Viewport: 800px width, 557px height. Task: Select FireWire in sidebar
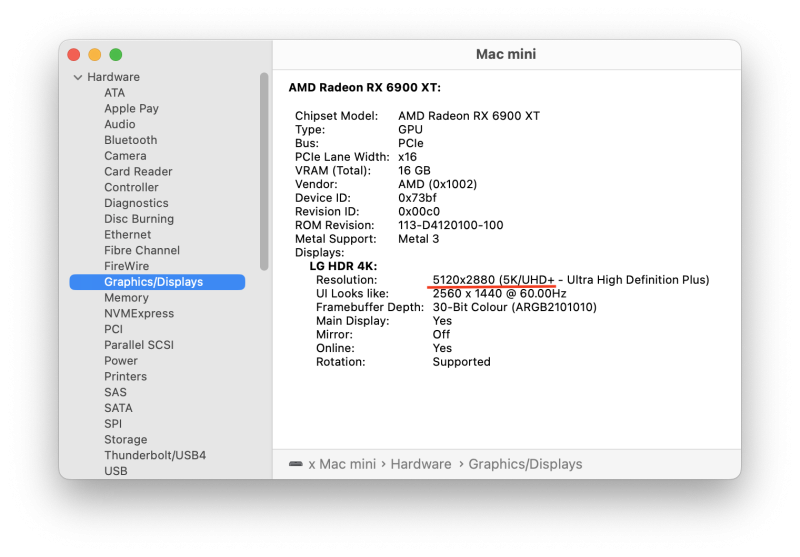tap(127, 267)
